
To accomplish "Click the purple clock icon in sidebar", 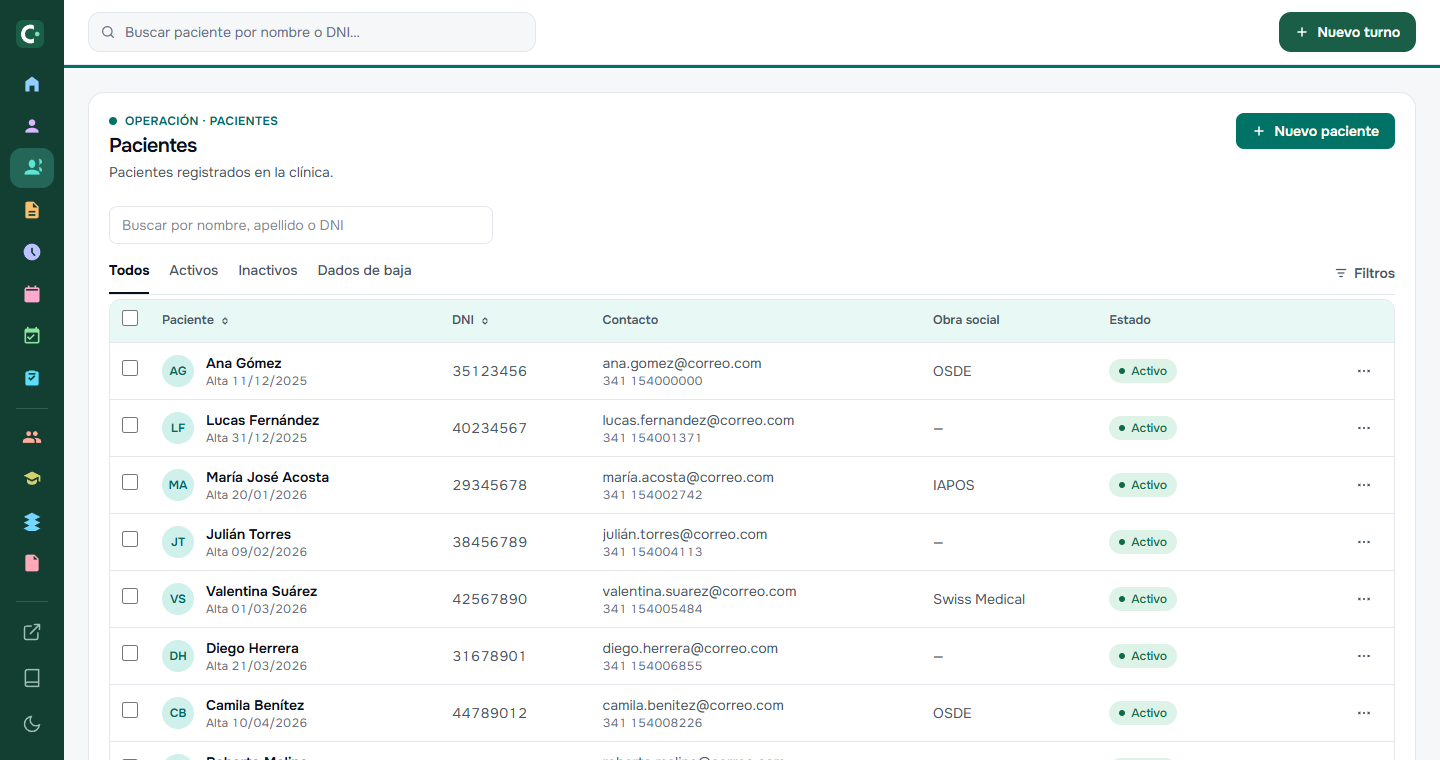I will [x=32, y=252].
